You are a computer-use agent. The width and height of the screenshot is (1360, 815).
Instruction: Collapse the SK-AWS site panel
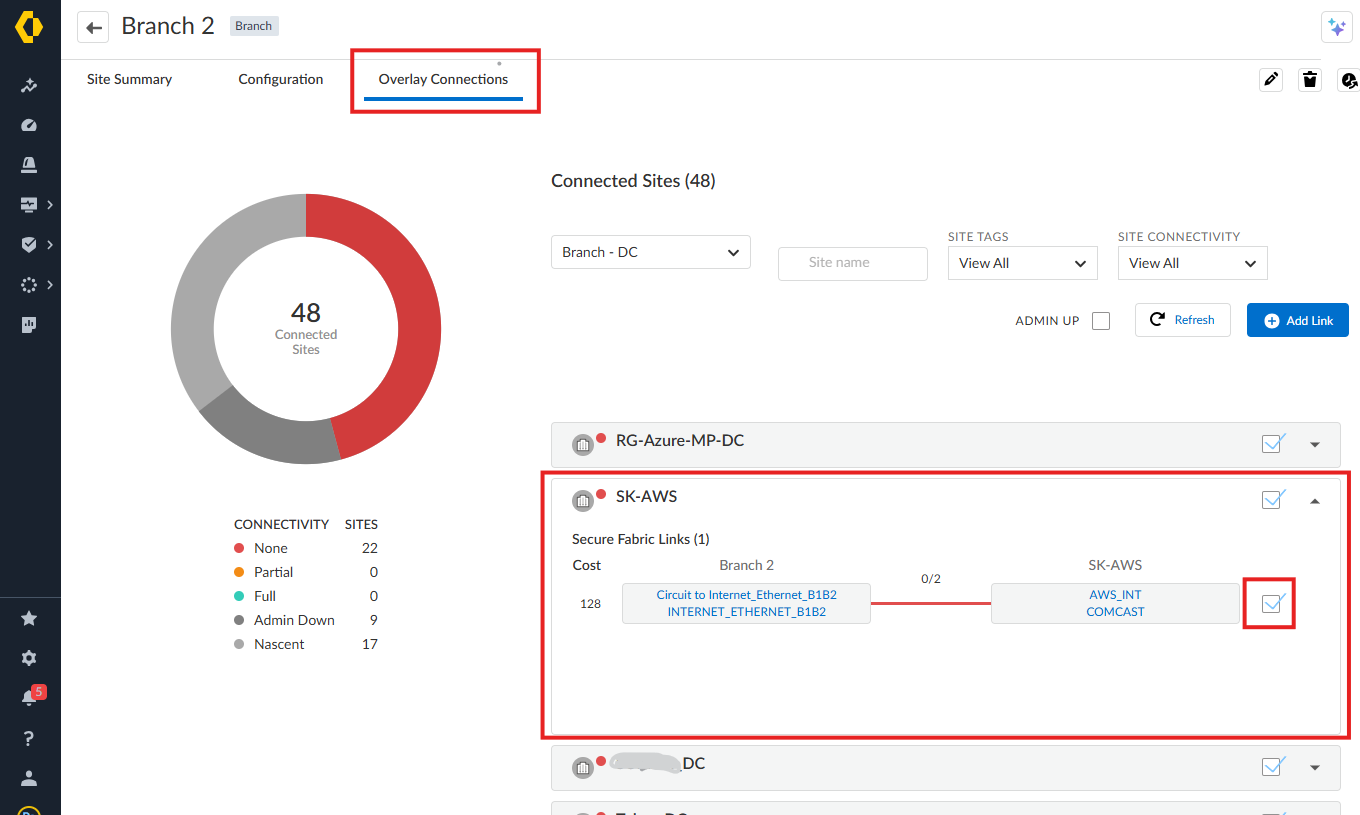(x=1315, y=500)
